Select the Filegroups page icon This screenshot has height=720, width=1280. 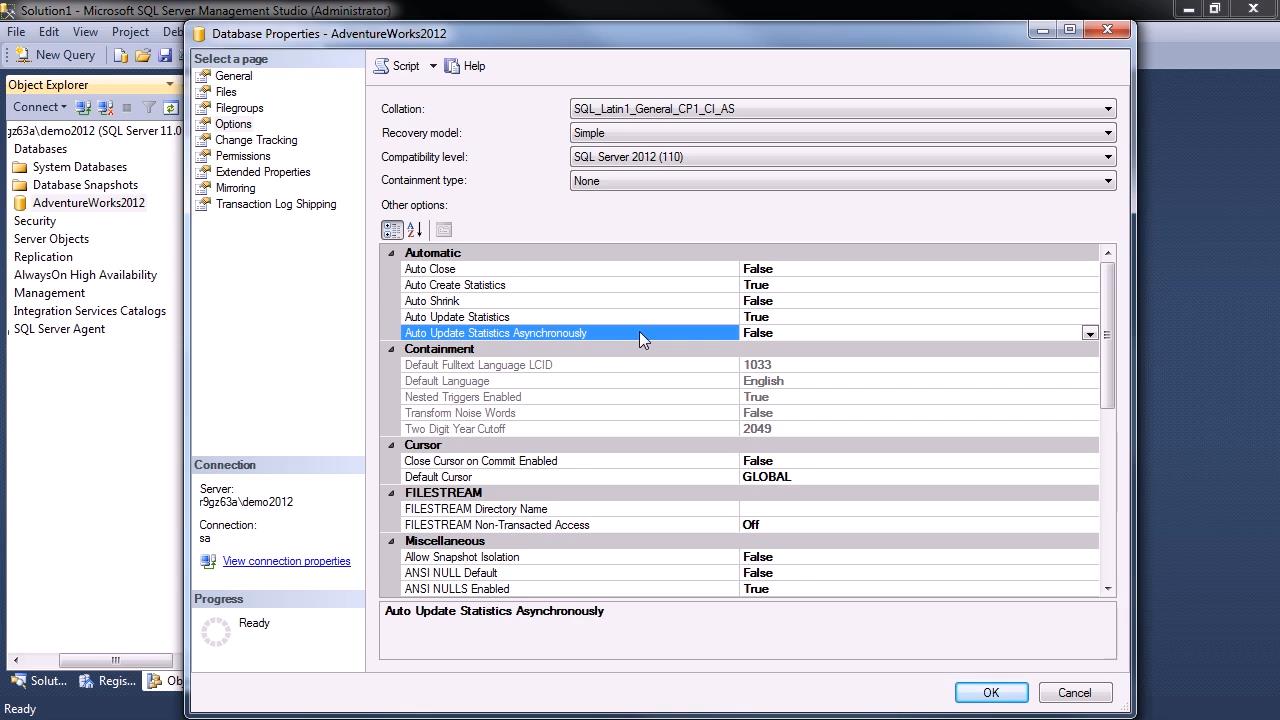point(203,108)
